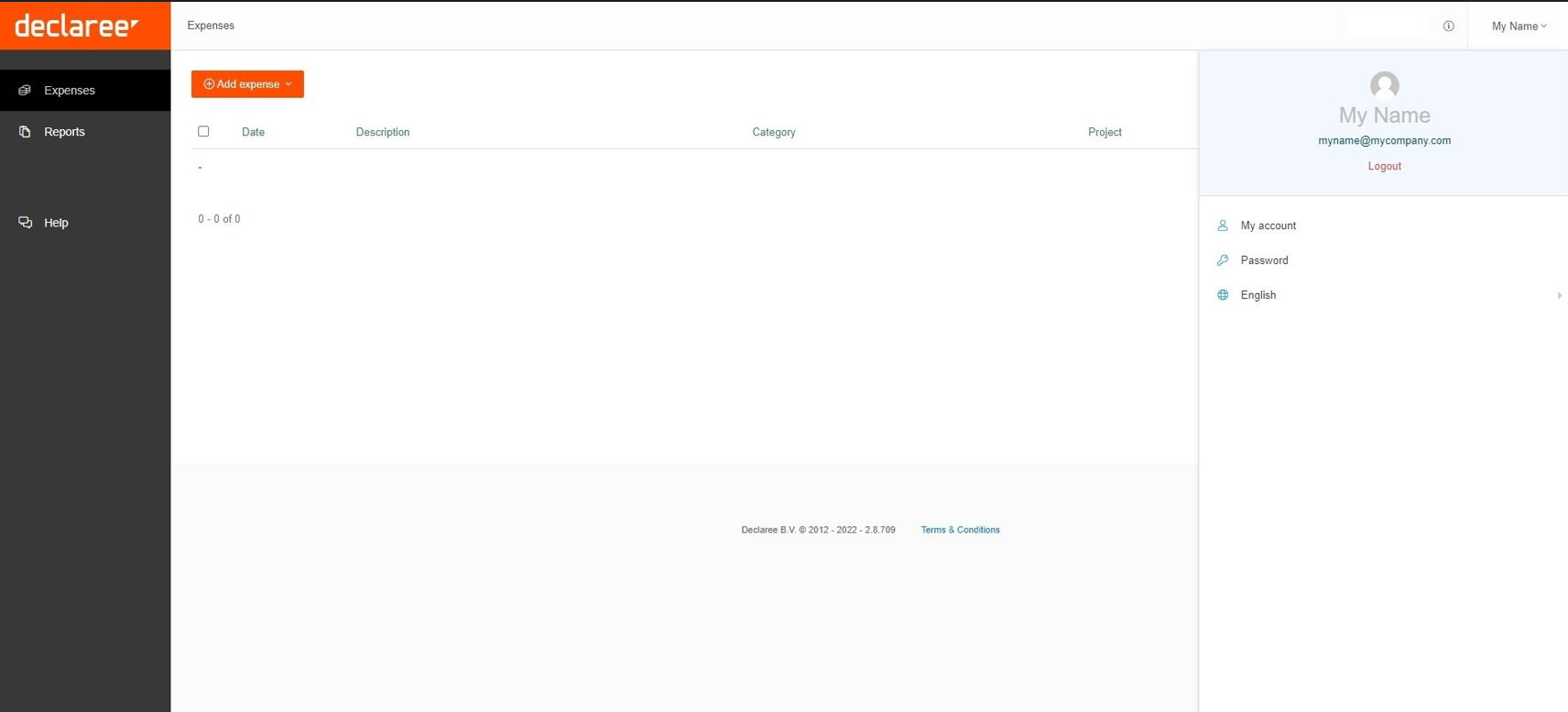This screenshot has height=712, width=1568.
Task: Click the info circle icon in header
Action: click(x=1448, y=26)
